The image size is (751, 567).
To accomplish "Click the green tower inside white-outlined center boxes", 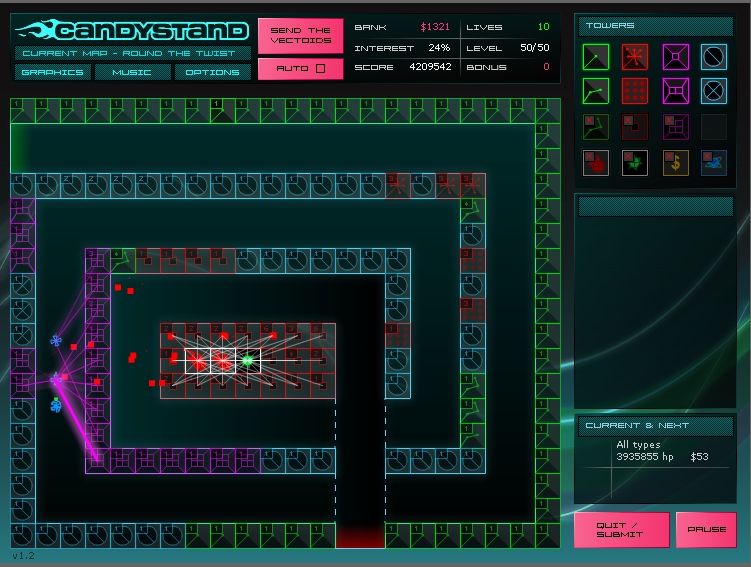I will [248, 361].
